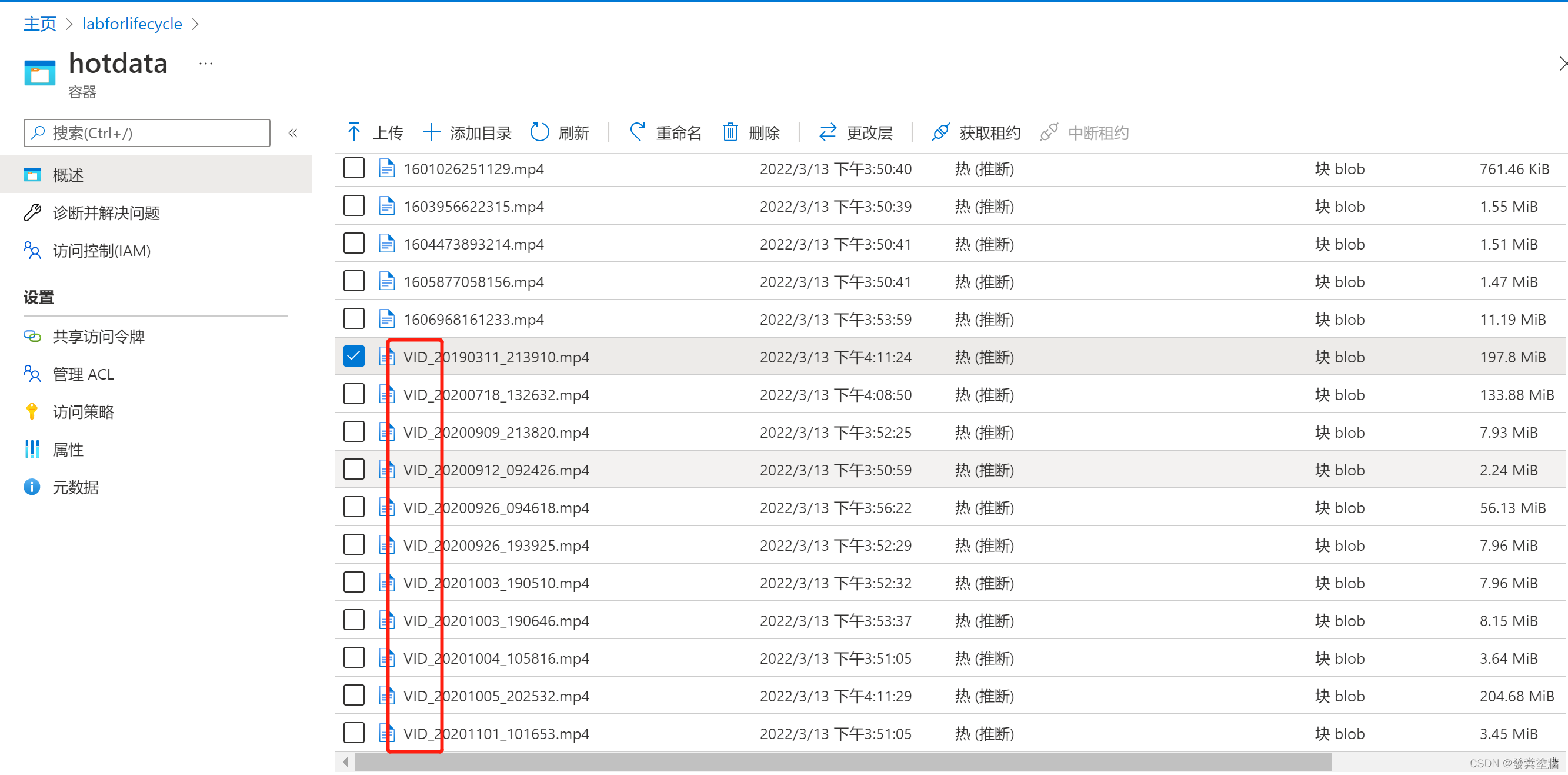
Task: Click the rename icon in the toolbar
Action: click(x=637, y=132)
